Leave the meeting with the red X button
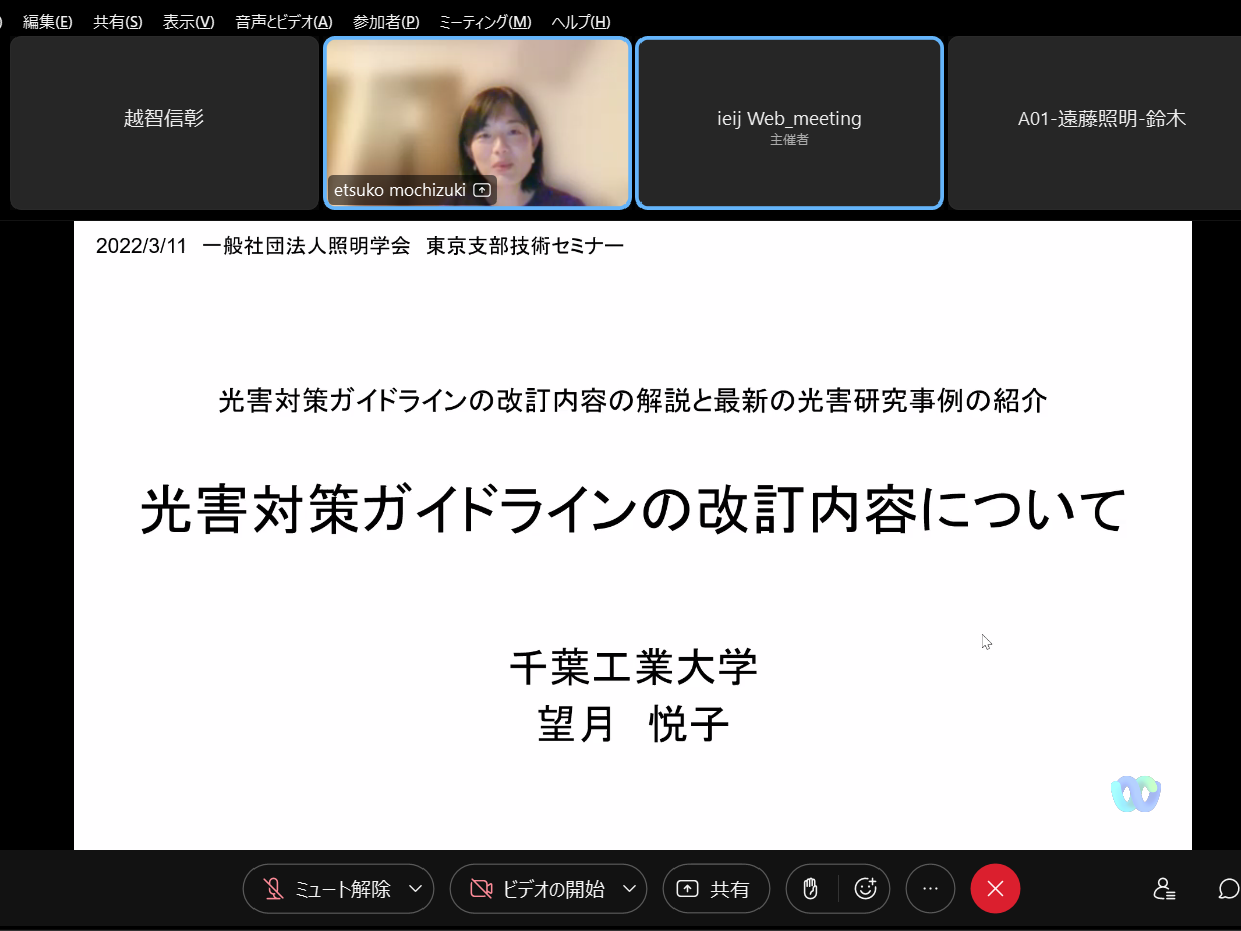Screen dimensions: 1241x931 click(x=995, y=889)
